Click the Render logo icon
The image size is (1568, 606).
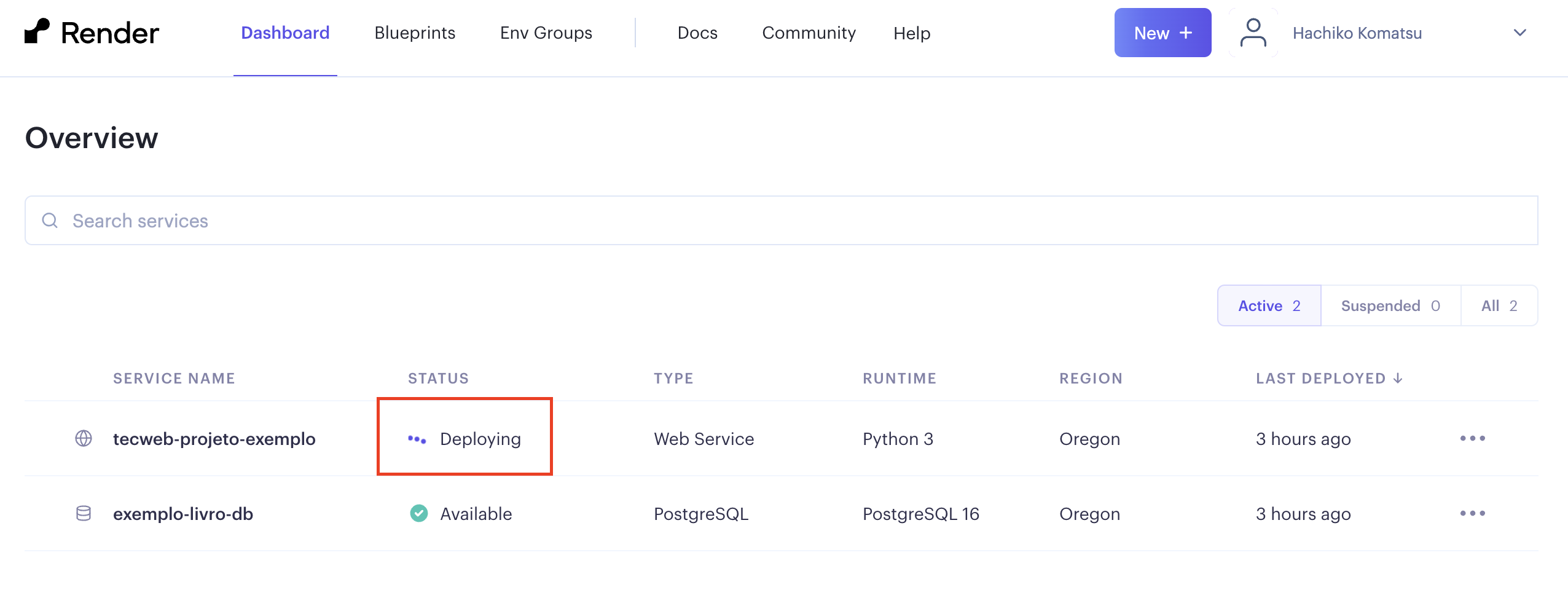click(37, 31)
